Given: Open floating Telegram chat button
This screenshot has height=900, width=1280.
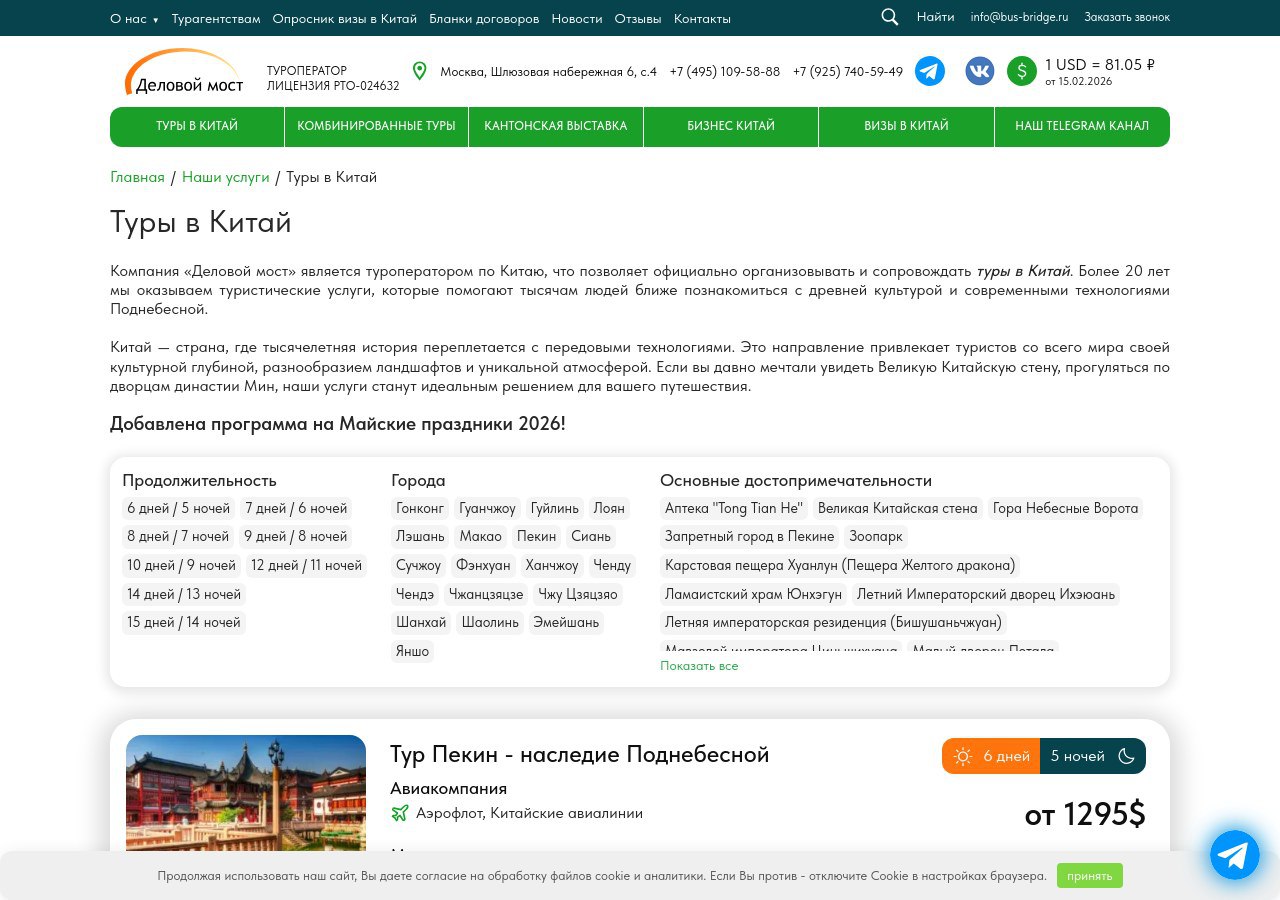Looking at the screenshot, I should [x=1234, y=855].
